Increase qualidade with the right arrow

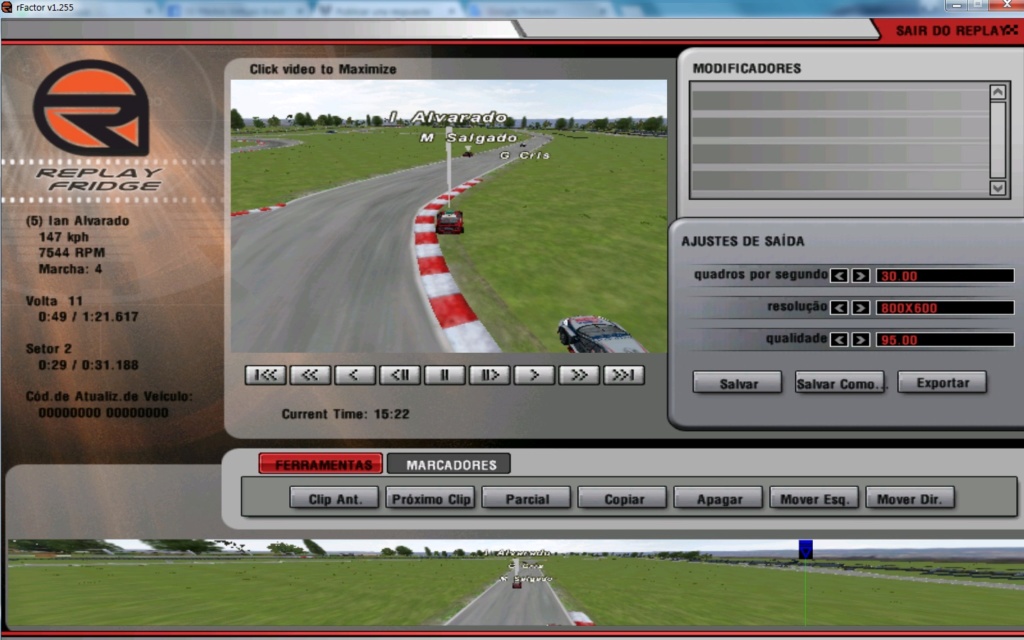click(861, 340)
